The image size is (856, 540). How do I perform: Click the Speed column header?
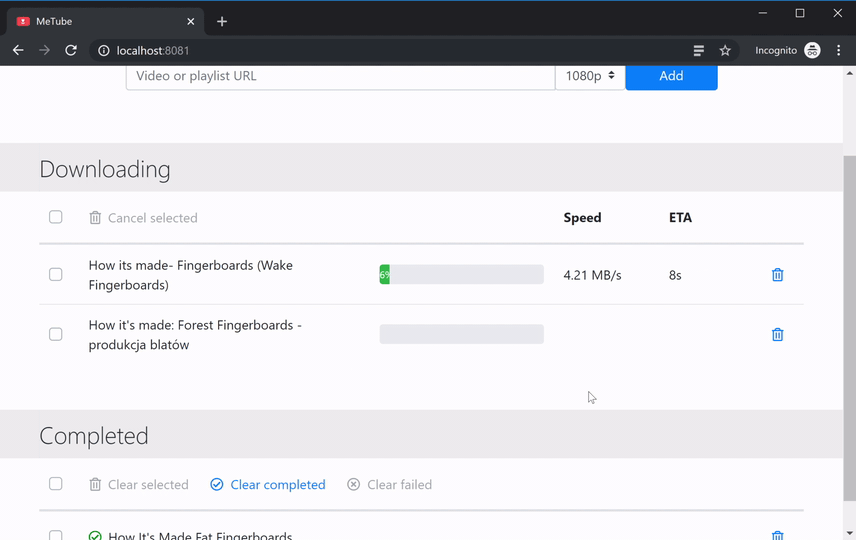[582, 217]
